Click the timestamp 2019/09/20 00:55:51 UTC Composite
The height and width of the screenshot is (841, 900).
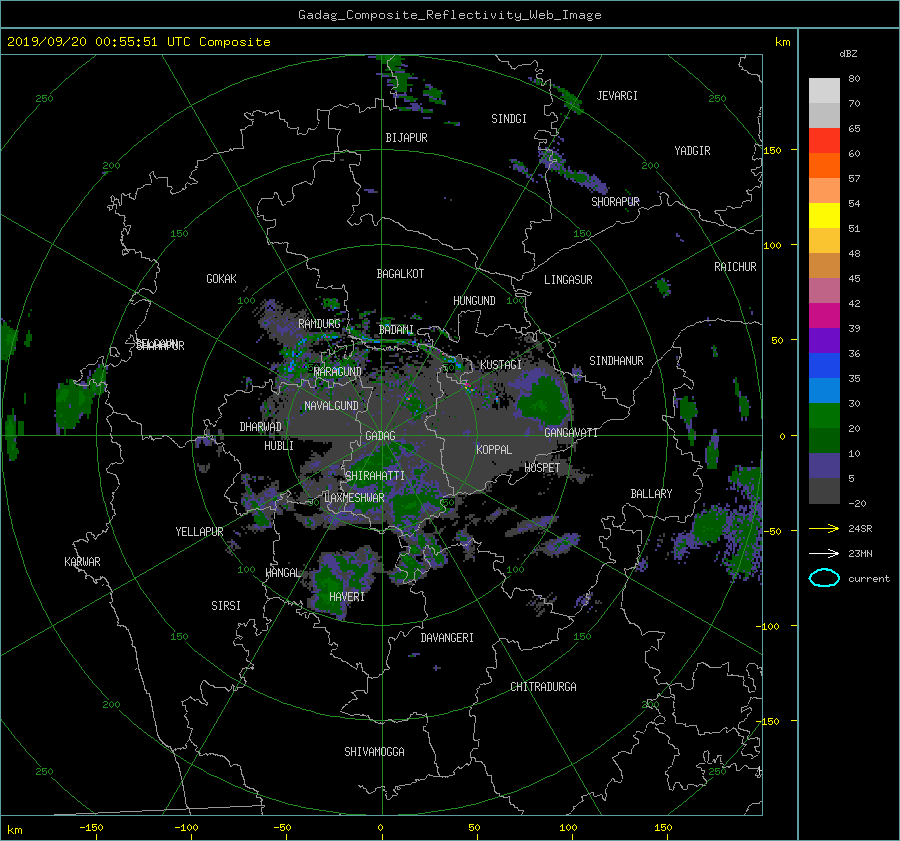click(x=138, y=42)
